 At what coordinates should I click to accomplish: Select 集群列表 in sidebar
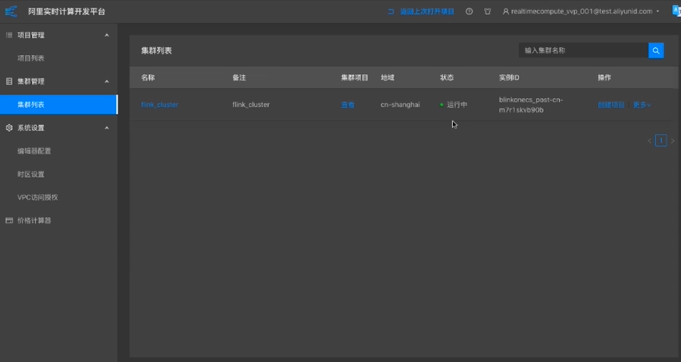pyautogui.click(x=59, y=105)
